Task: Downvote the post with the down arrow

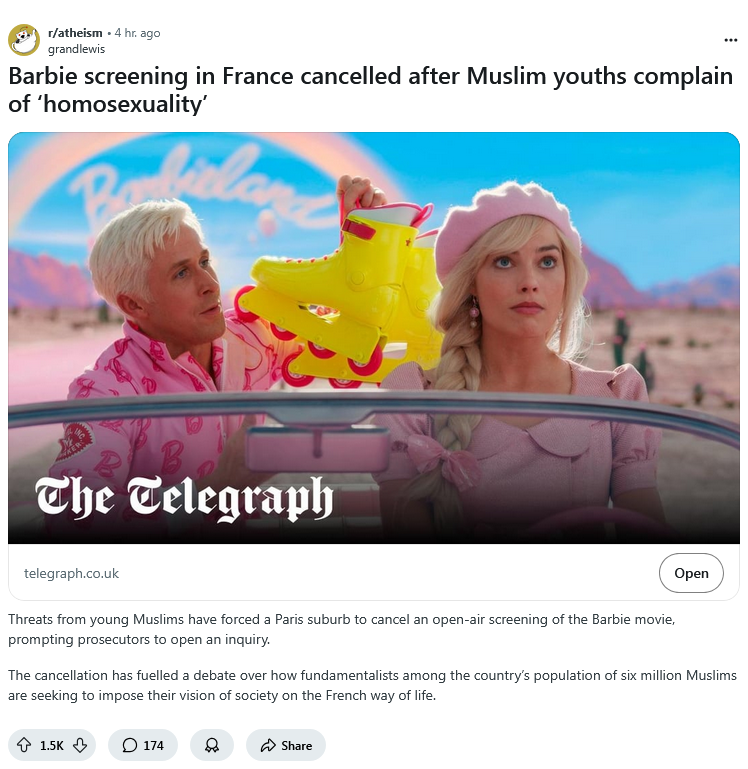Action: coord(80,745)
